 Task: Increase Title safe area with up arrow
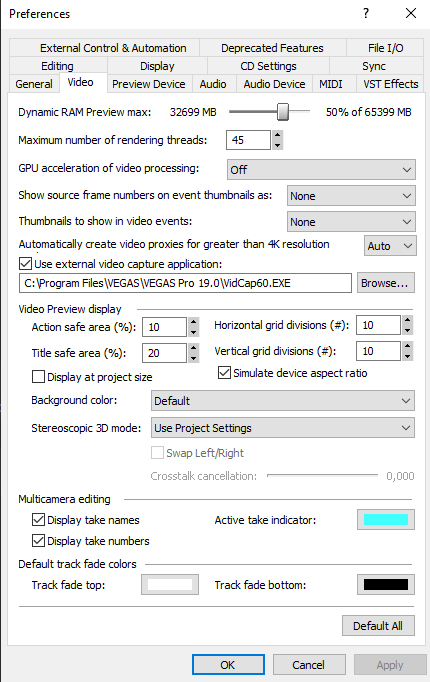[194, 348]
